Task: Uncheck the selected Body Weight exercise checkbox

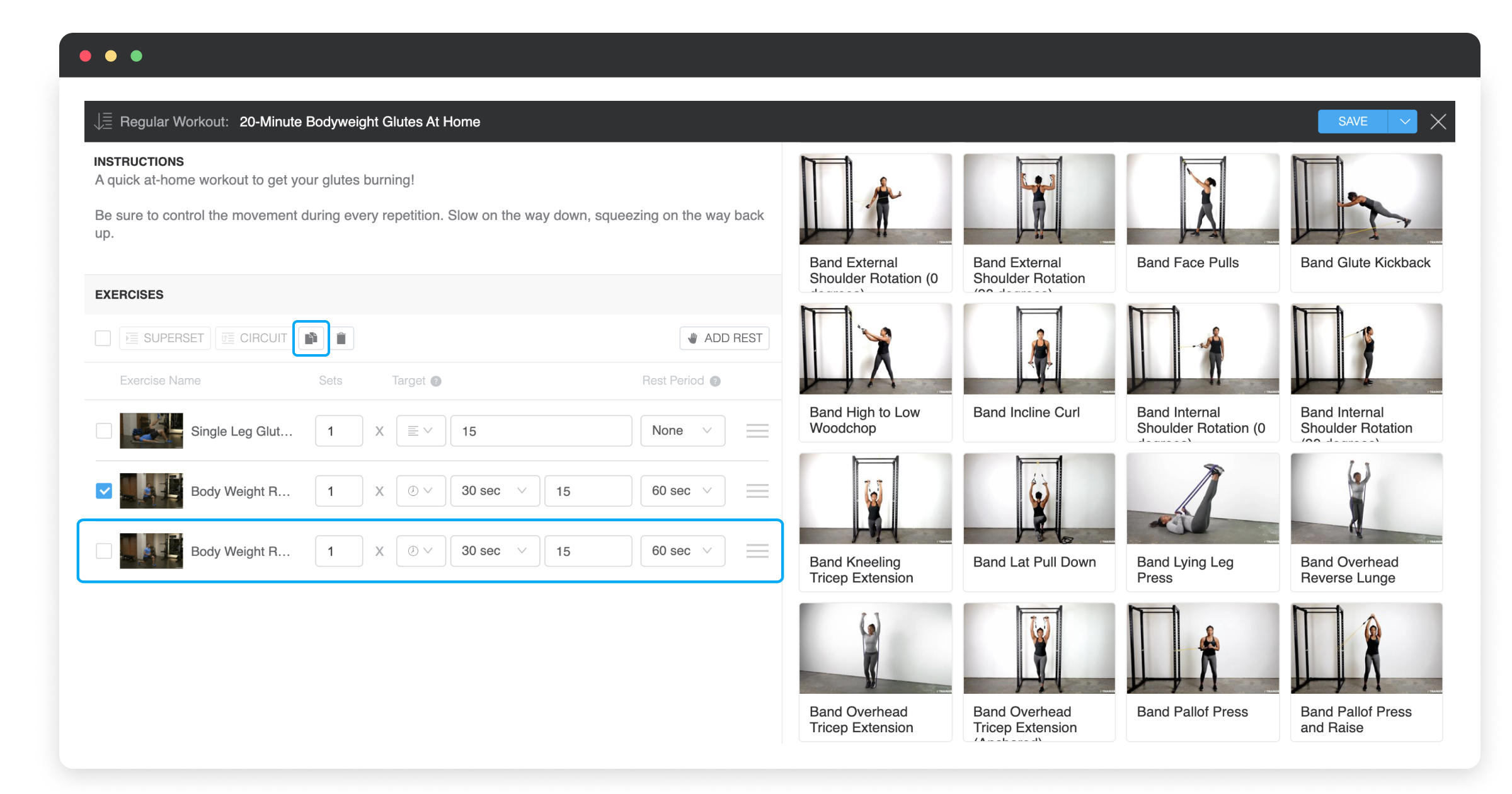Action: (x=104, y=491)
